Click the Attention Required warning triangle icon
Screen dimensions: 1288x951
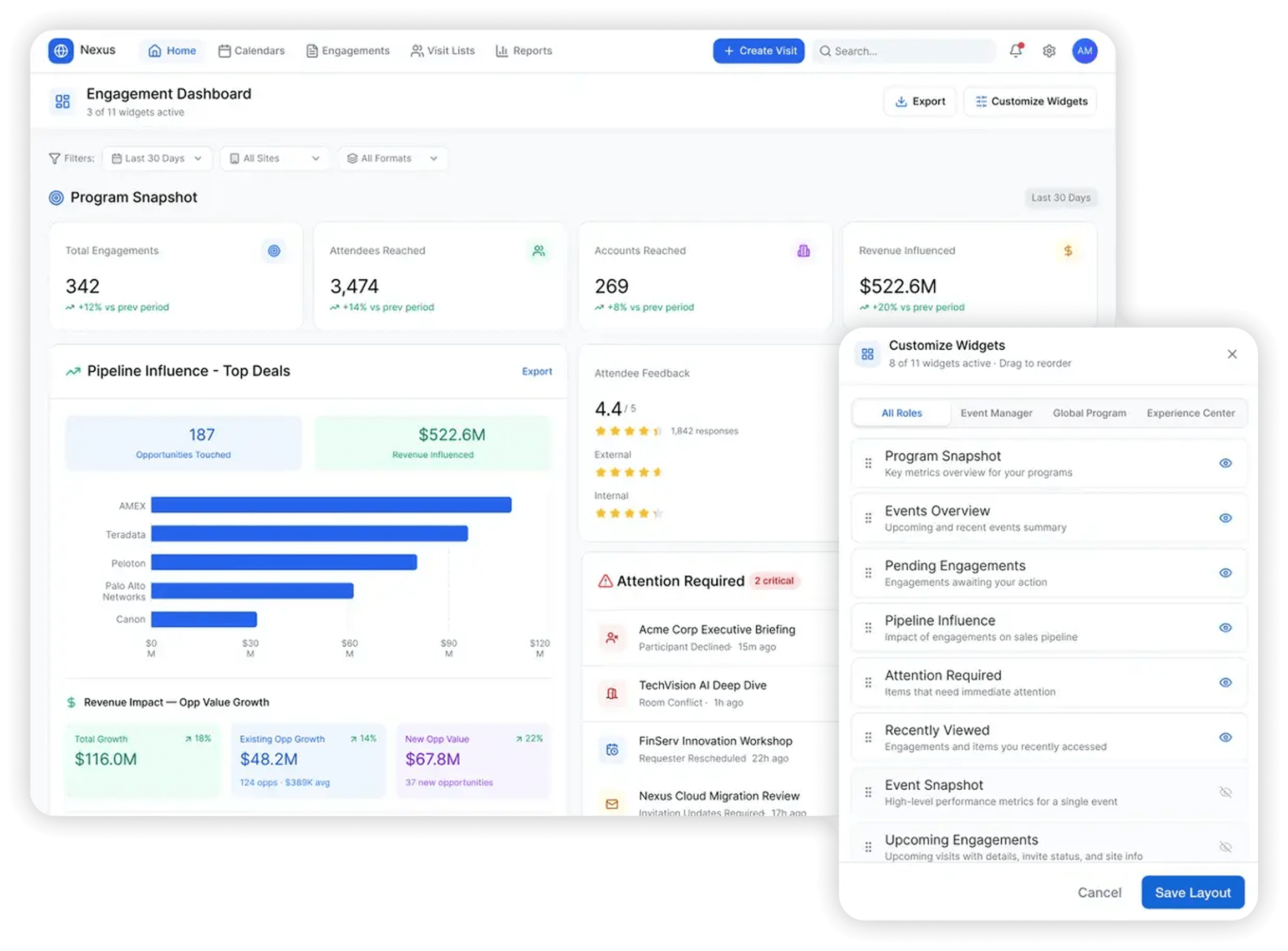605,581
